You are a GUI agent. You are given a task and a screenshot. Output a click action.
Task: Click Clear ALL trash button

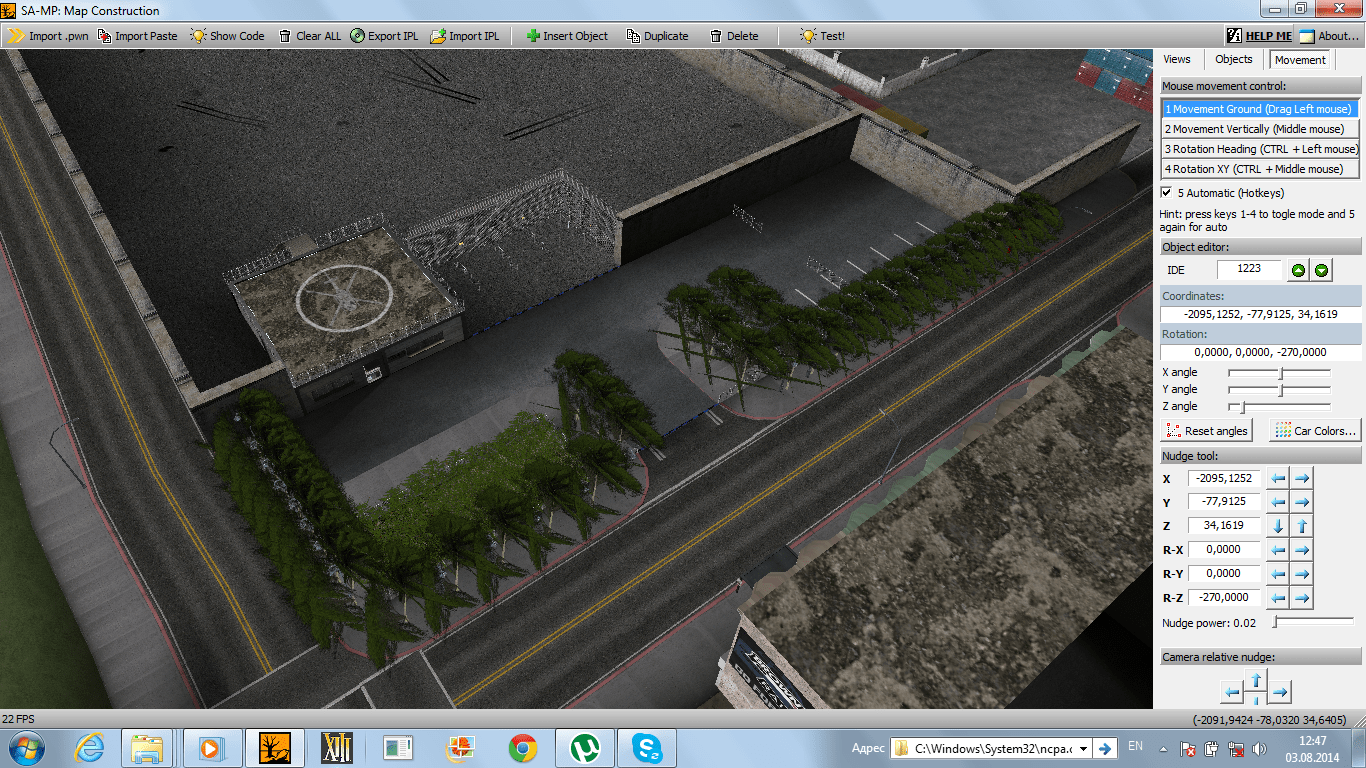pos(309,36)
